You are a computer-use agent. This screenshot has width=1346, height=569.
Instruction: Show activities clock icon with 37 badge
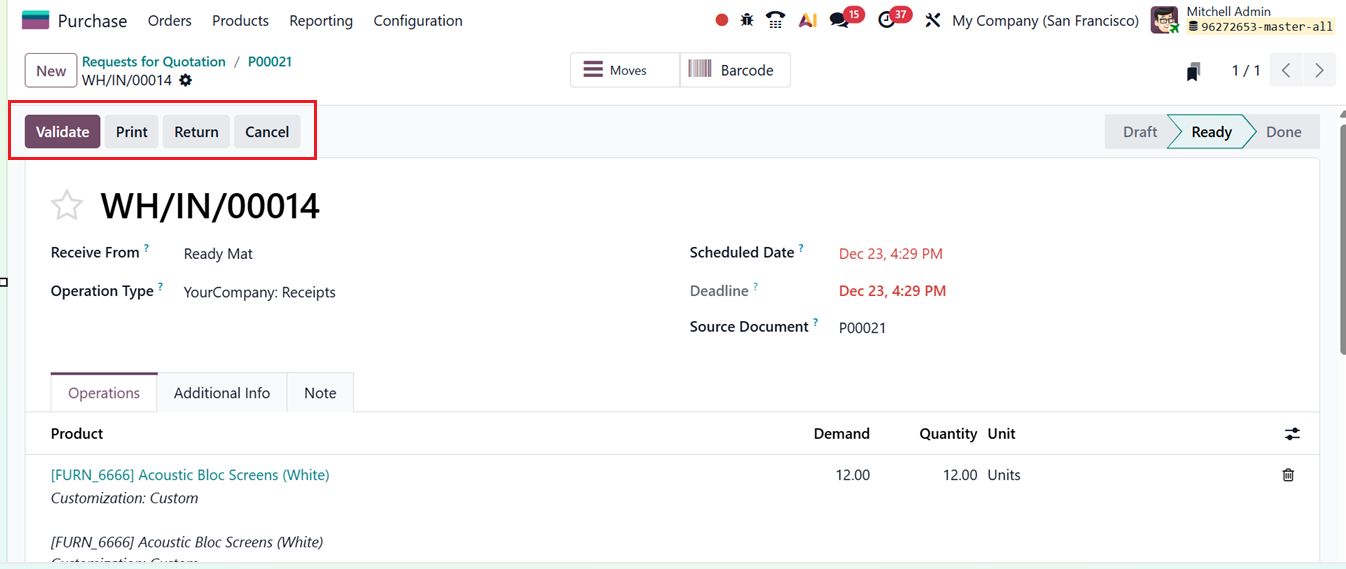point(886,20)
